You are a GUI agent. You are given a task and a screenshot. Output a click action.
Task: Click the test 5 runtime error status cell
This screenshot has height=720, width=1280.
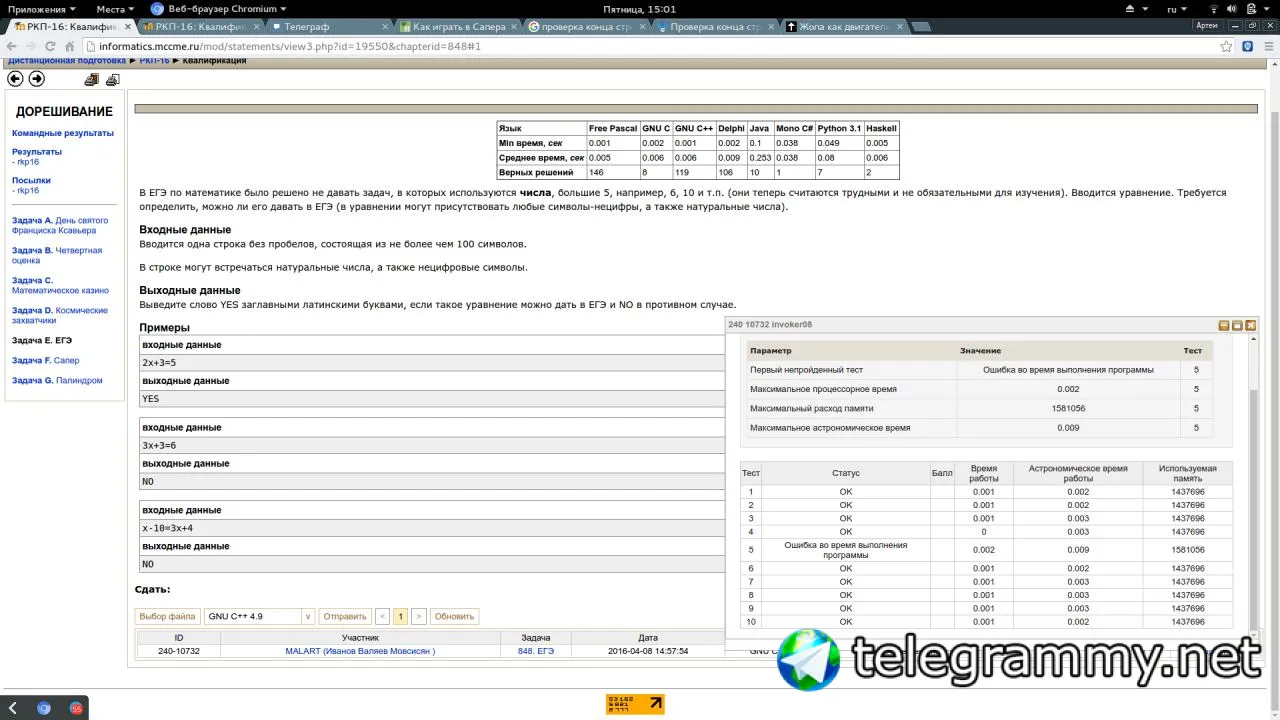846,550
